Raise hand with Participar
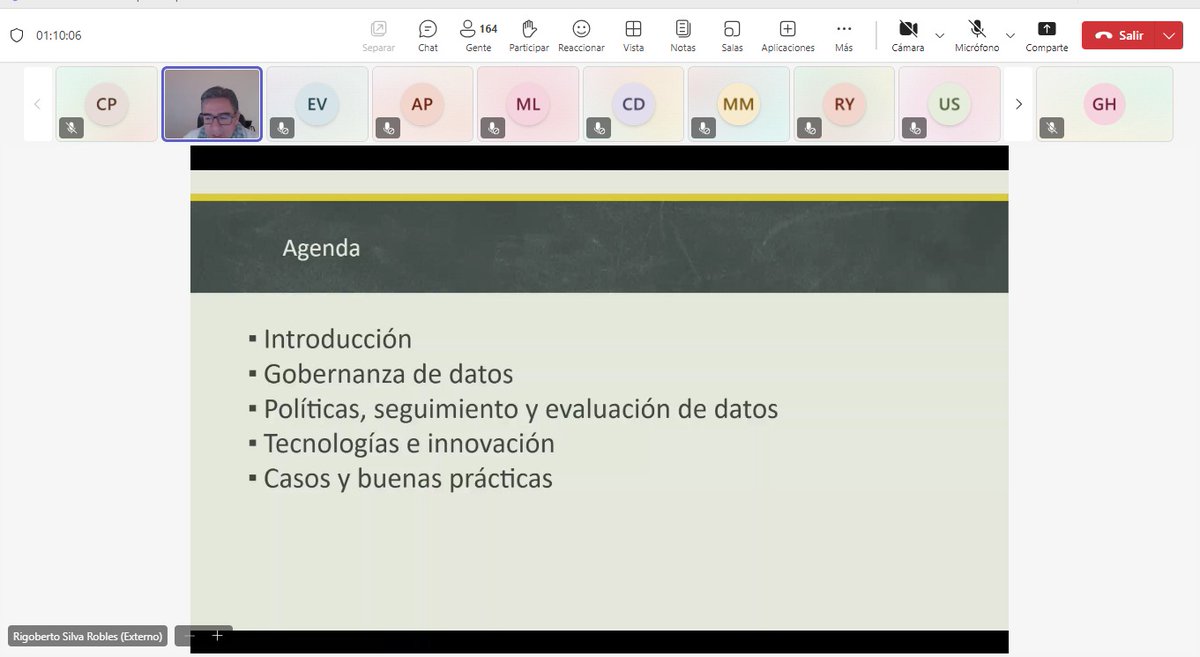 pos(529,35)
